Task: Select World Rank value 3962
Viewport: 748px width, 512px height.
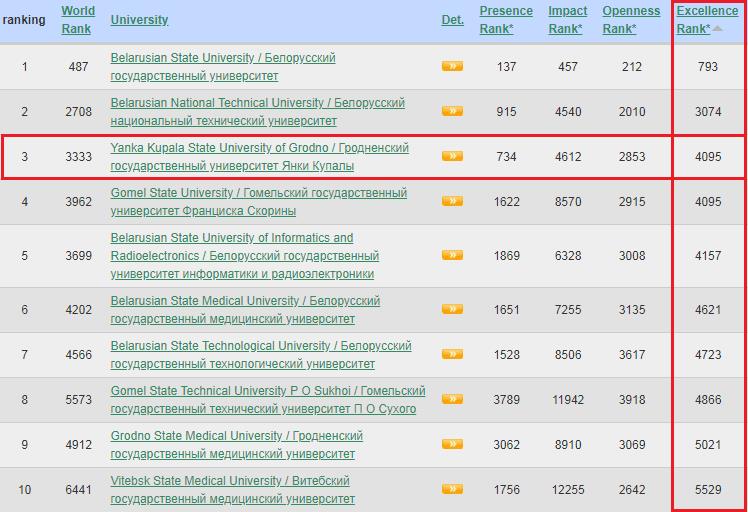Action: point(78,201)
